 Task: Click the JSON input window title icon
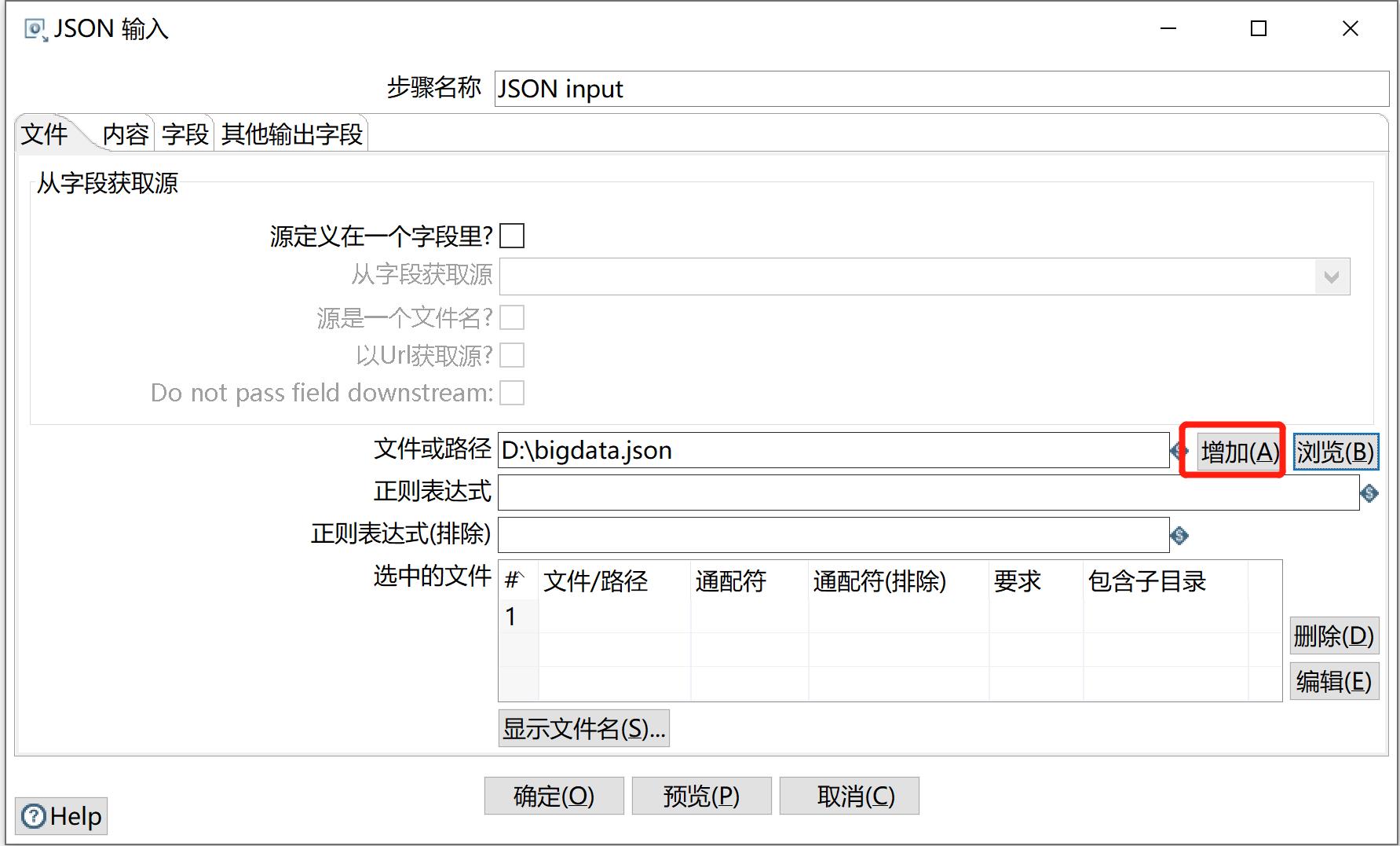pyautogui.click(x=36, y=30)
